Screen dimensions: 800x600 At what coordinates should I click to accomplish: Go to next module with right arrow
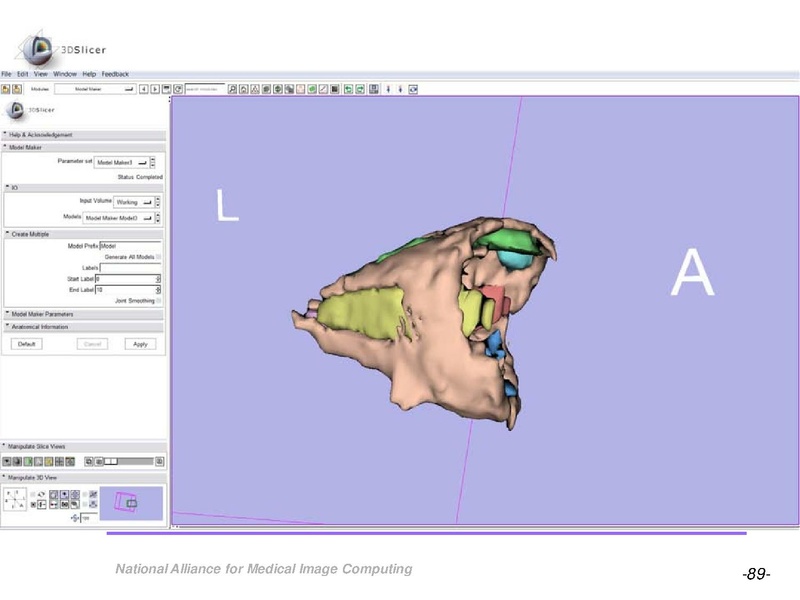point(155,89)
